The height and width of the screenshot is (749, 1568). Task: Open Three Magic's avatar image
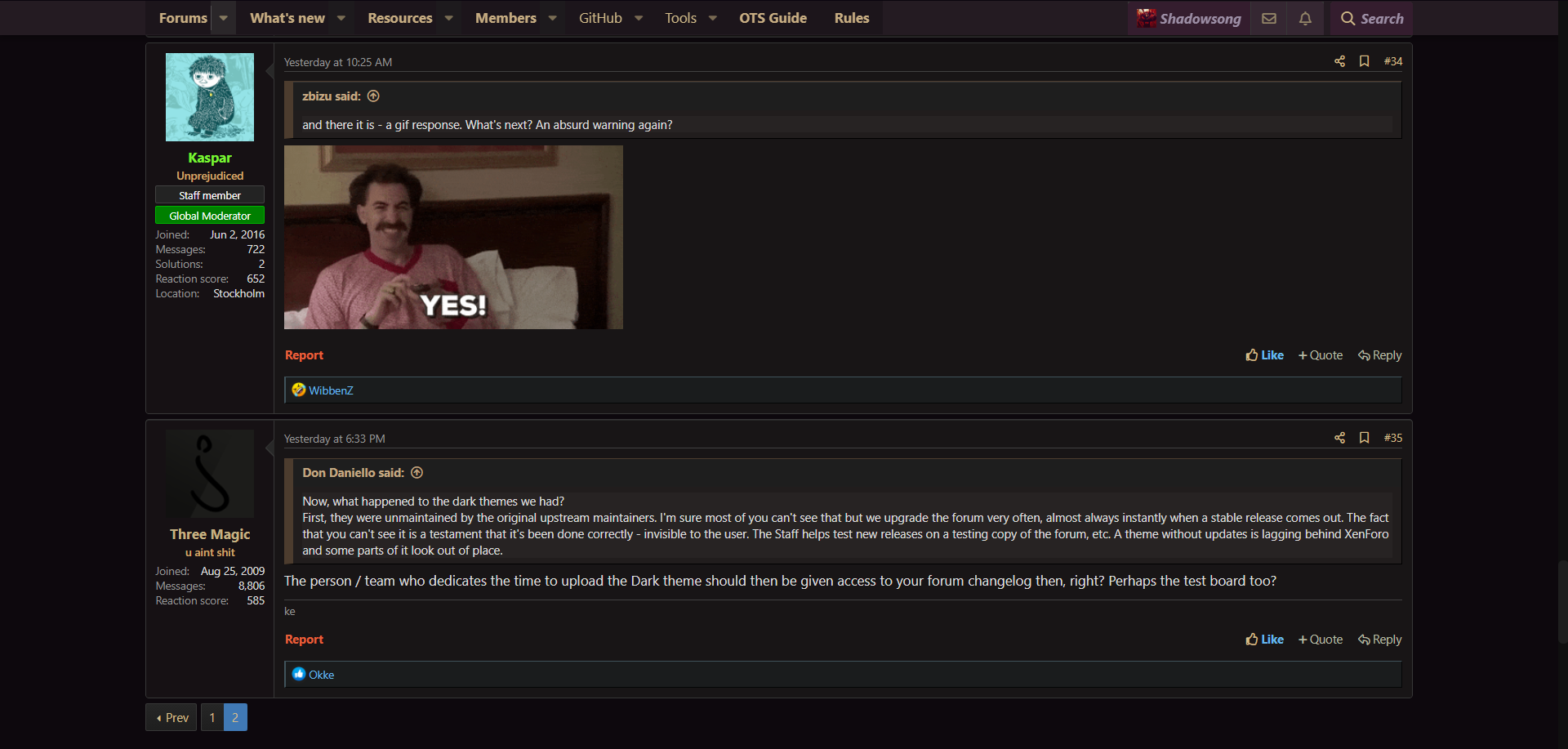tap(210, 474)
